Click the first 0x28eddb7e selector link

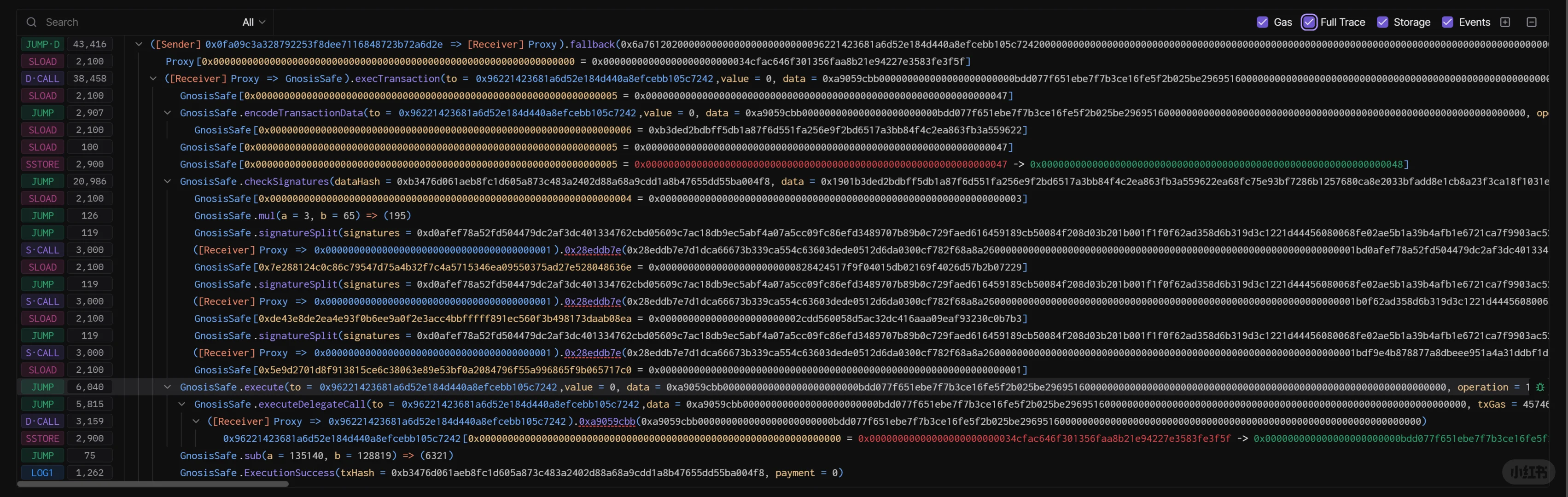pos(592,250)
